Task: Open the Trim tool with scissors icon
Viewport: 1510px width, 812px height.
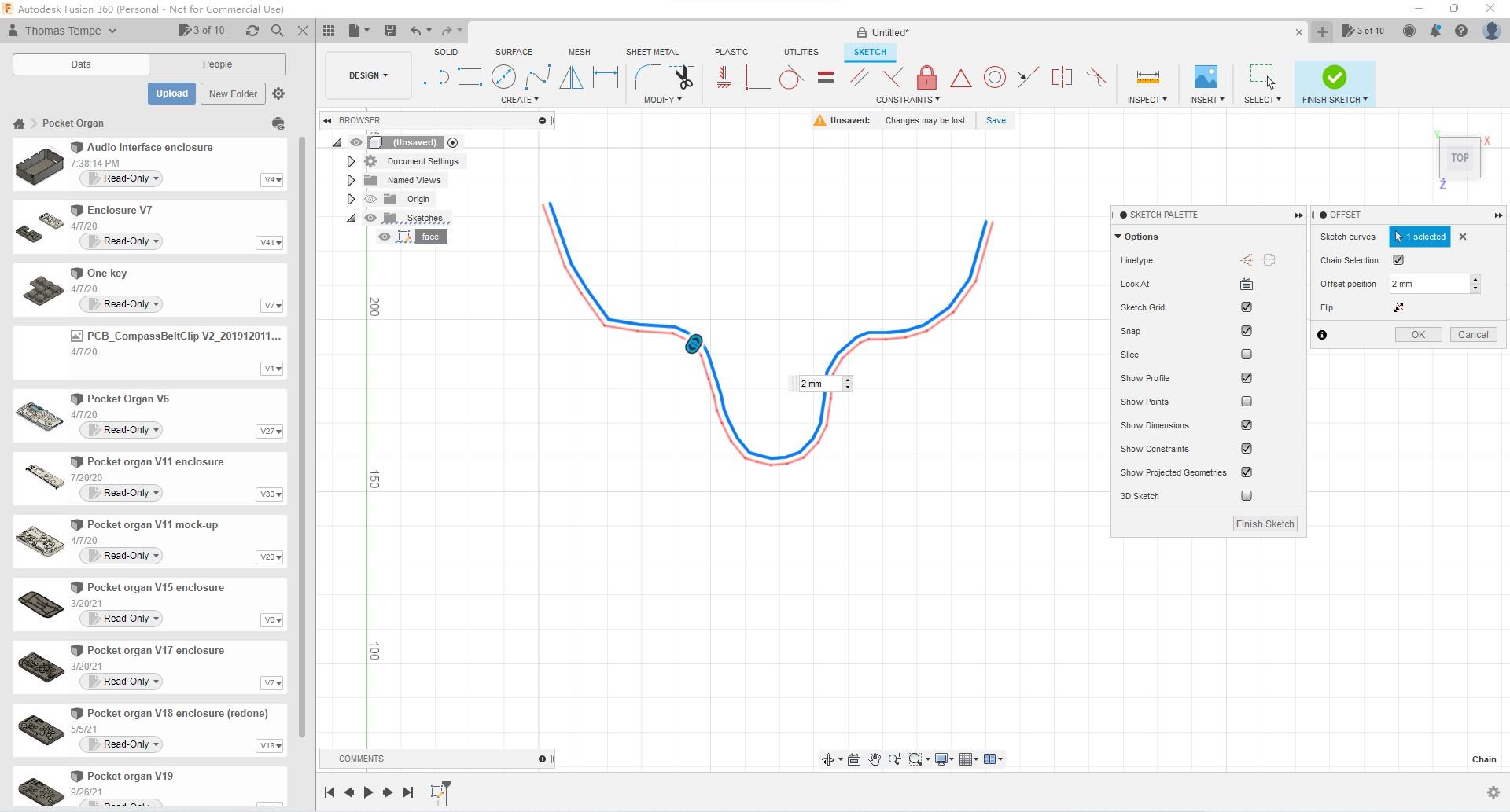Action: click(x=683, y=77)
